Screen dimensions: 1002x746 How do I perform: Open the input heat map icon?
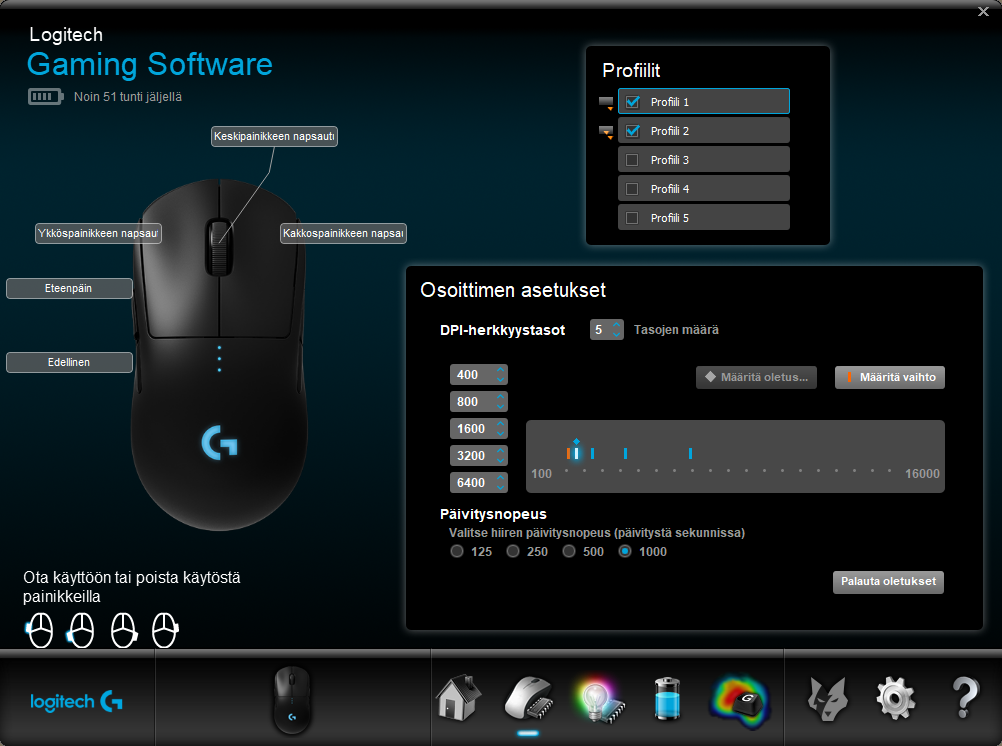(x=739, y=701)
